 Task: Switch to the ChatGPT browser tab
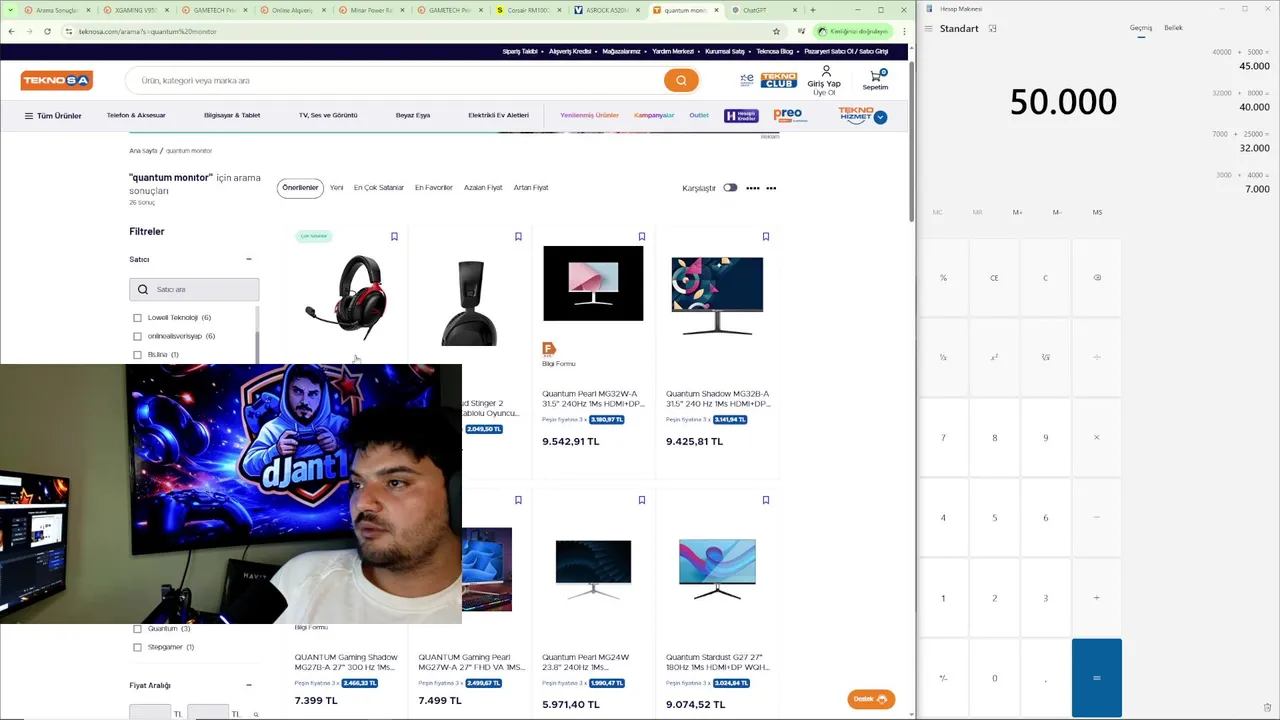765,10
